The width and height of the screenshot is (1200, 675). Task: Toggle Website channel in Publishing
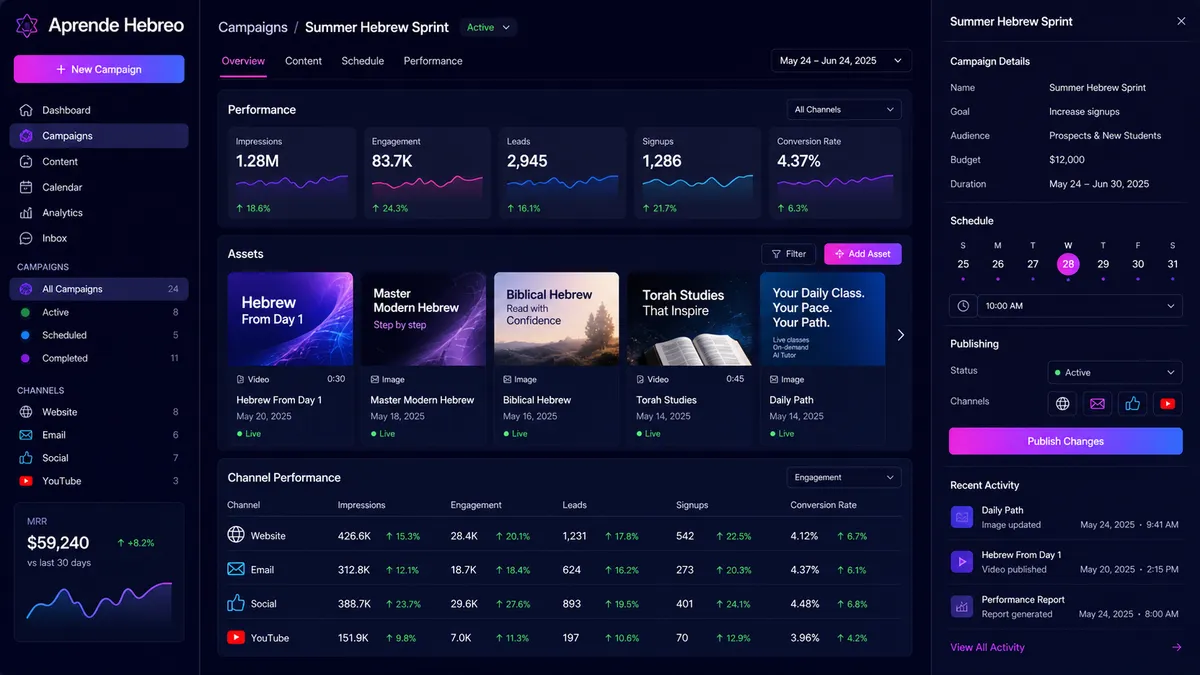[x=1063, y=403]
